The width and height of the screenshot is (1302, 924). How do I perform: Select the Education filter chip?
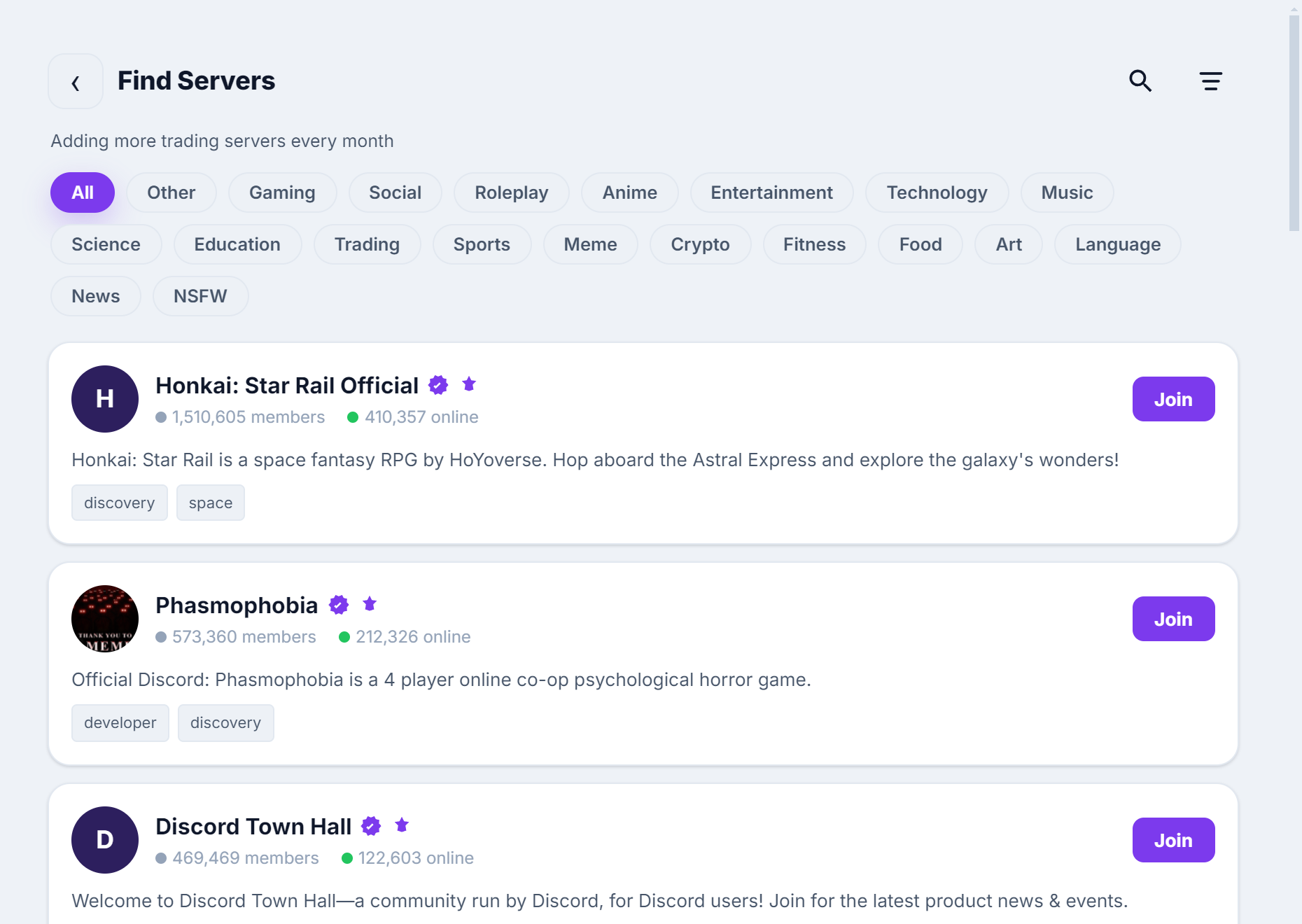(237, 244)
